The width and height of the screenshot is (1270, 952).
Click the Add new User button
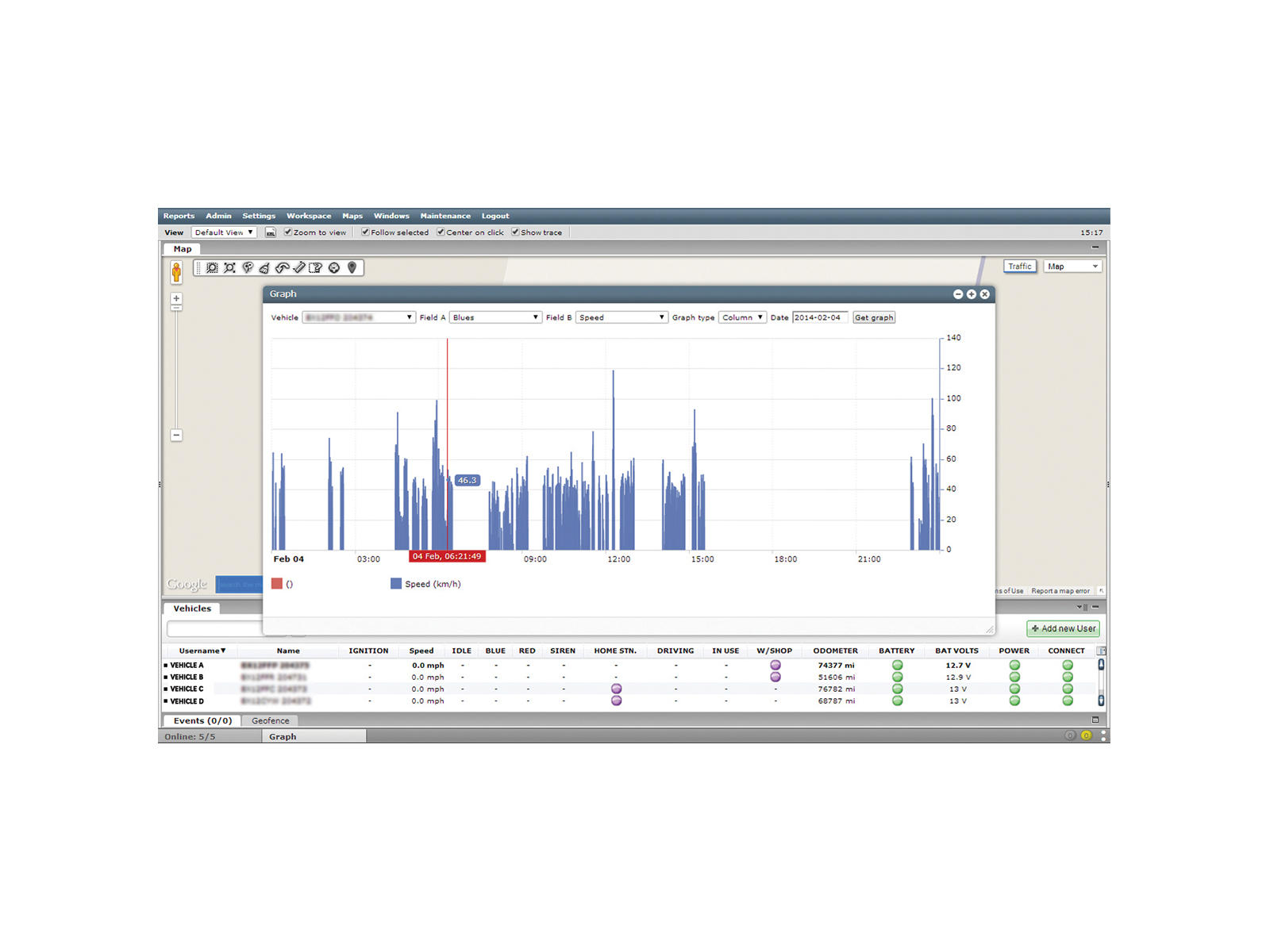[1063, 628]
